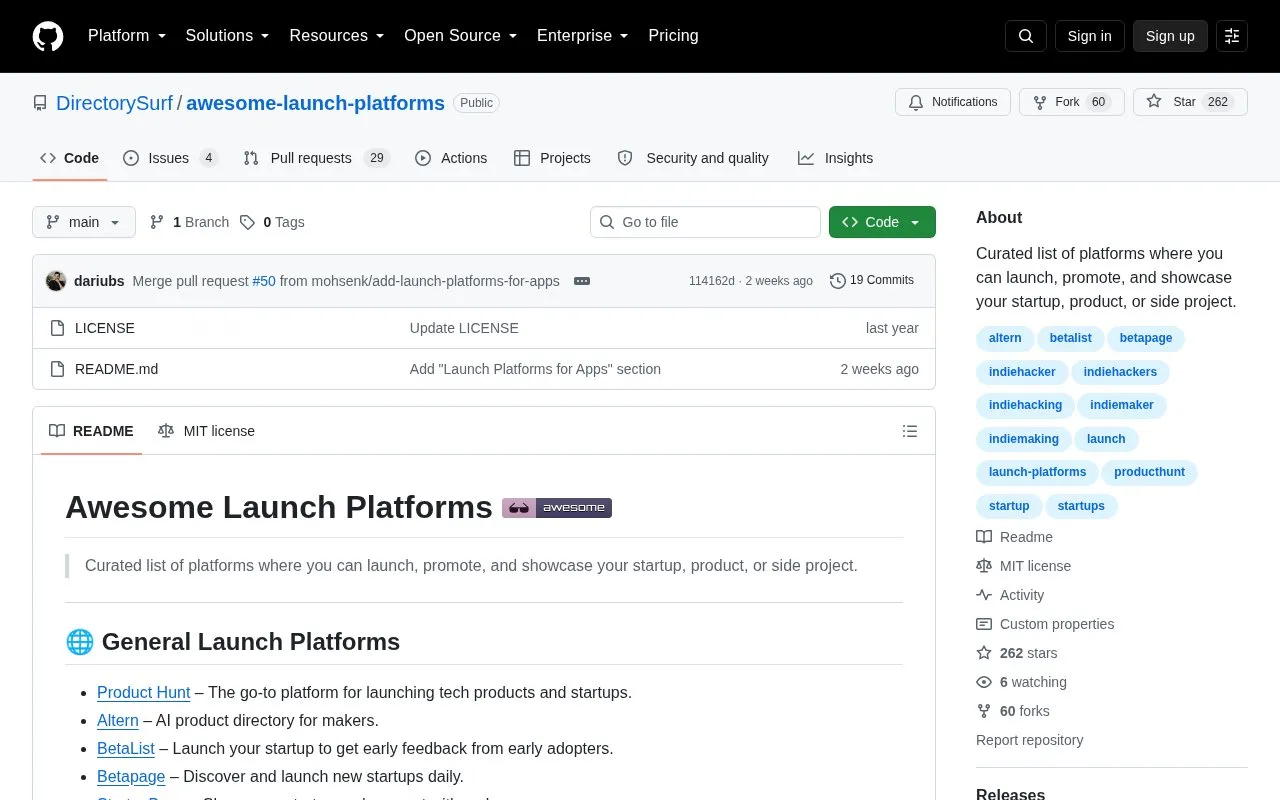This screenshot has height=800, width=1280.
Task: Click the awesome badge next to the title
Action: [x=557, y=508]
